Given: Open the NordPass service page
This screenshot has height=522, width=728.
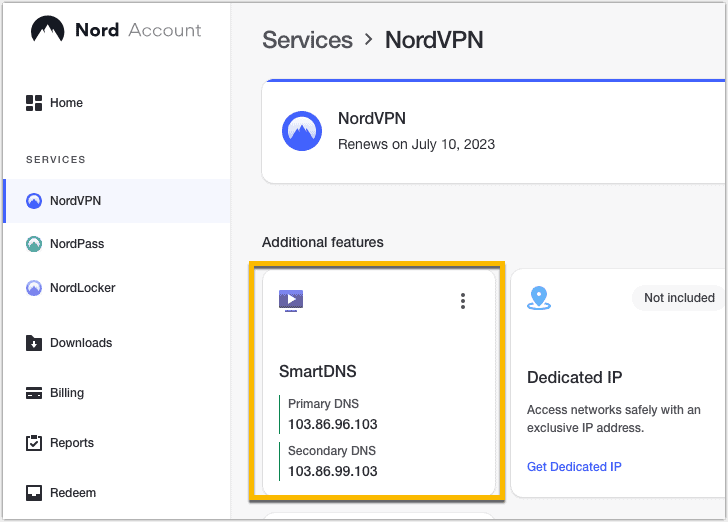Looking at the screenshot, I should pyautogui.click(x=77, y=244).
